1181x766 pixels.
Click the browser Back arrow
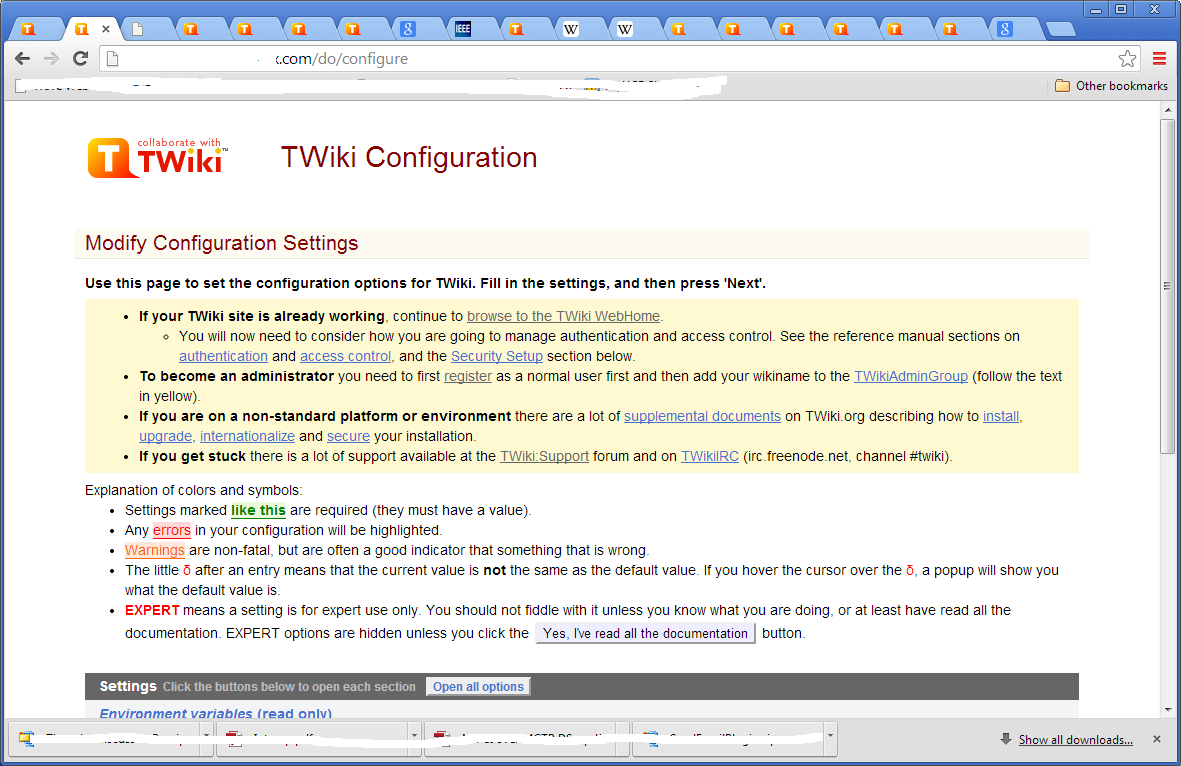[22, 59]
